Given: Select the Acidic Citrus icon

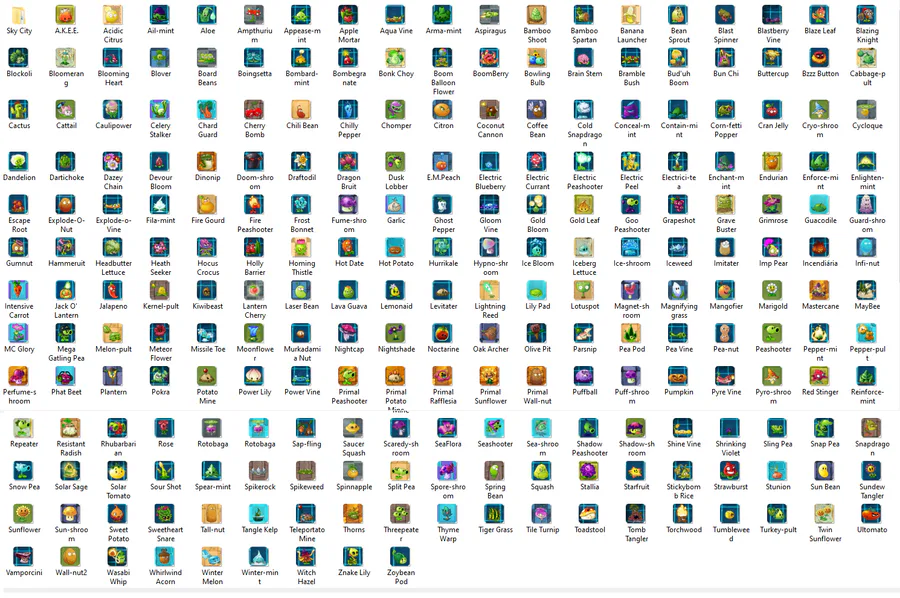Looking at the screenshot, I should click(113, 15).
